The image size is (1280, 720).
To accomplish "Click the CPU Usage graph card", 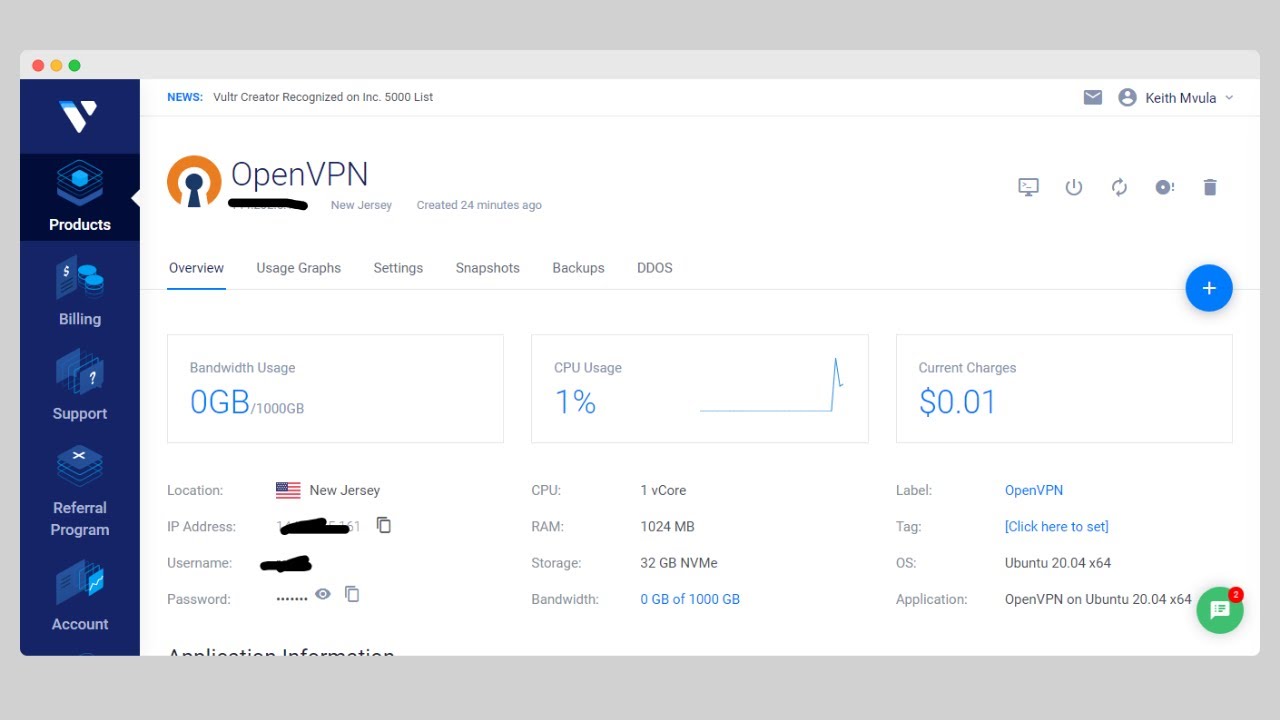I will (700, 389).
